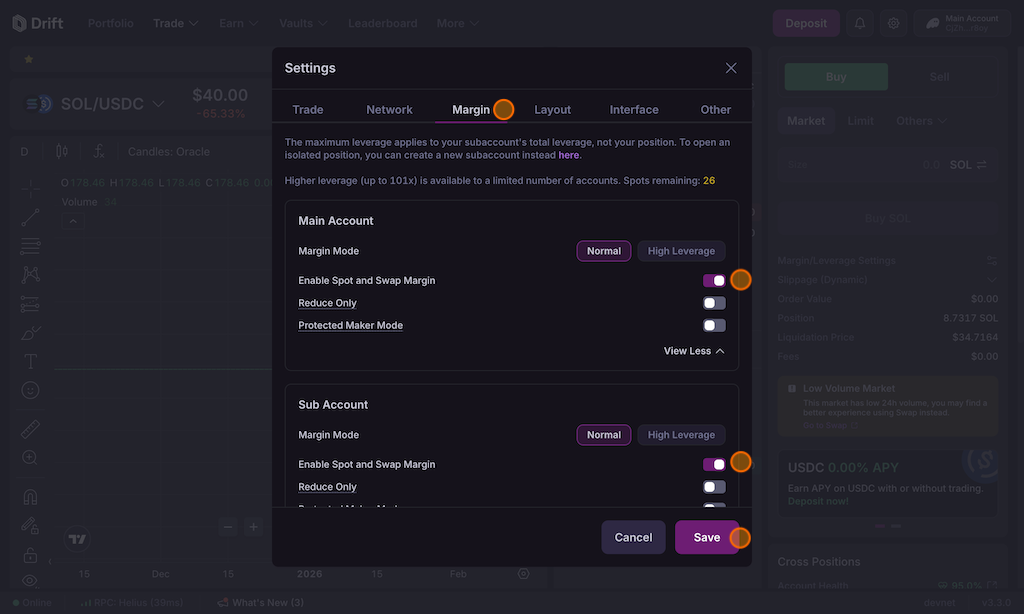Close the Settings dialog
The height and width of the screenshot is (614, 1024).
(x=731, y=68)
